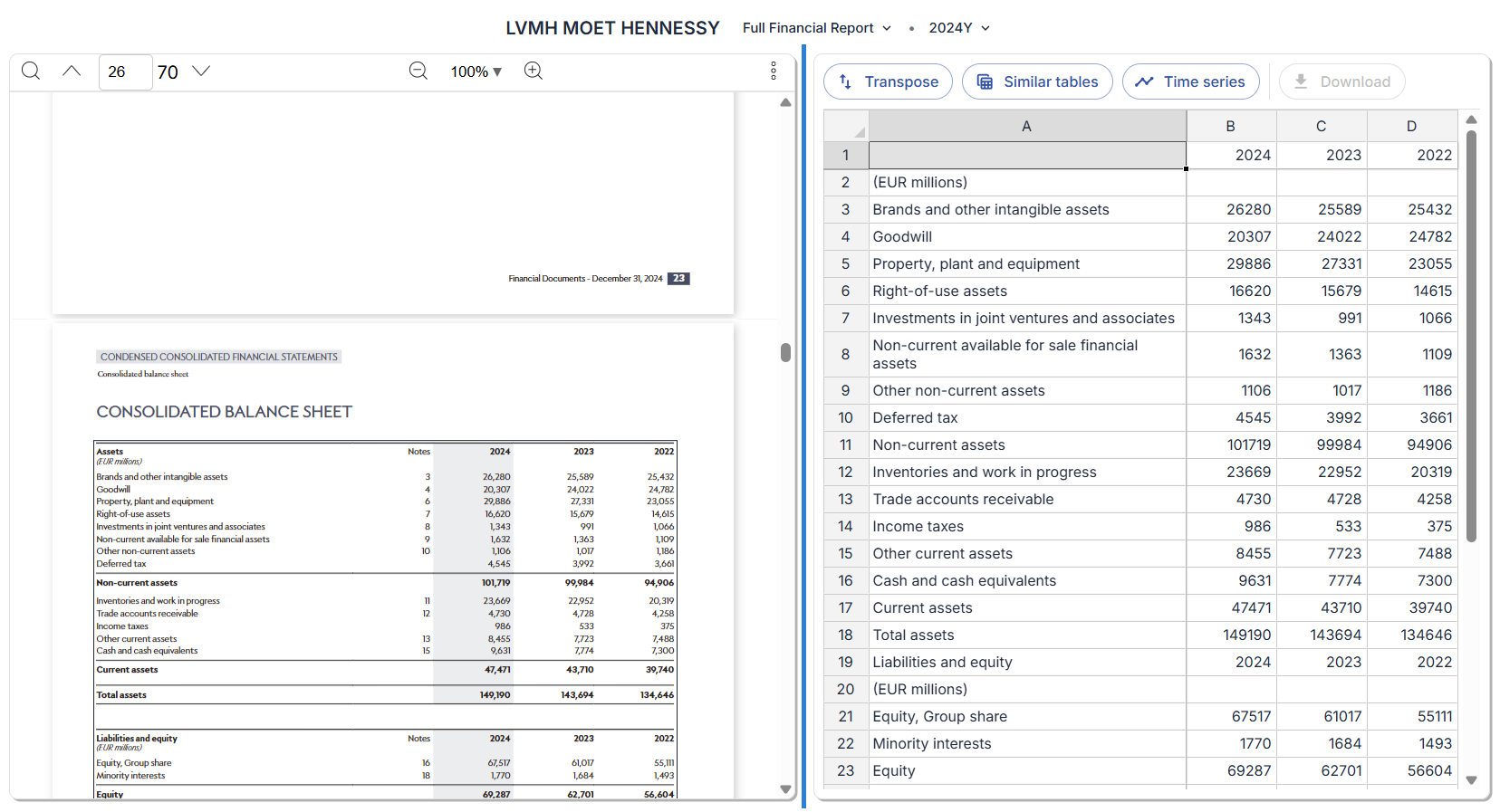Click the 2024 header cell in row 1
This screenshot has width=1500, height=812.
[1231, 155]
